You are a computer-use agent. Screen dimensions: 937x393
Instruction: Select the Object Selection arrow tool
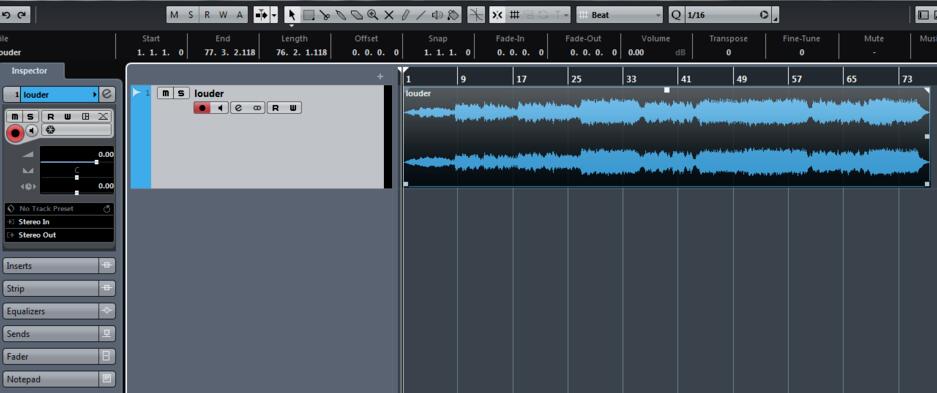click(292, 15)
